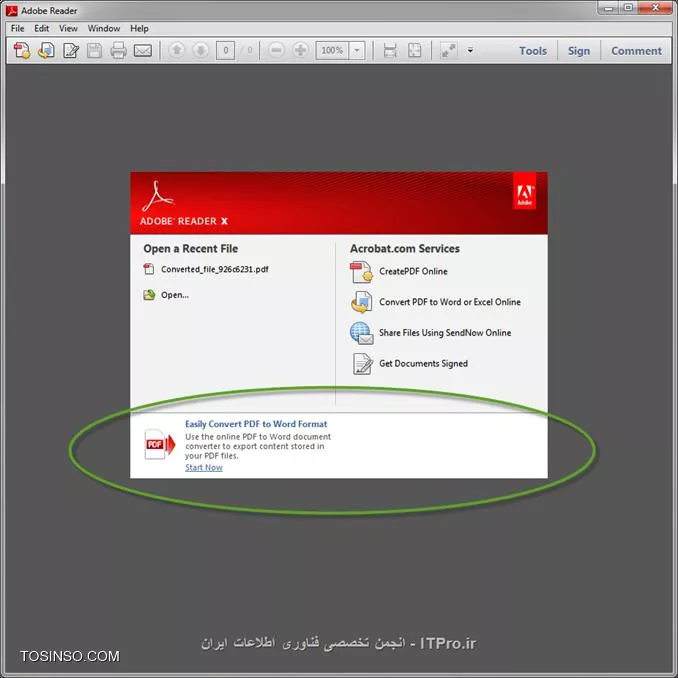This screenshot has width=678, height=678.
Task: Go to next page with down arrow
Action: point(201,51)
